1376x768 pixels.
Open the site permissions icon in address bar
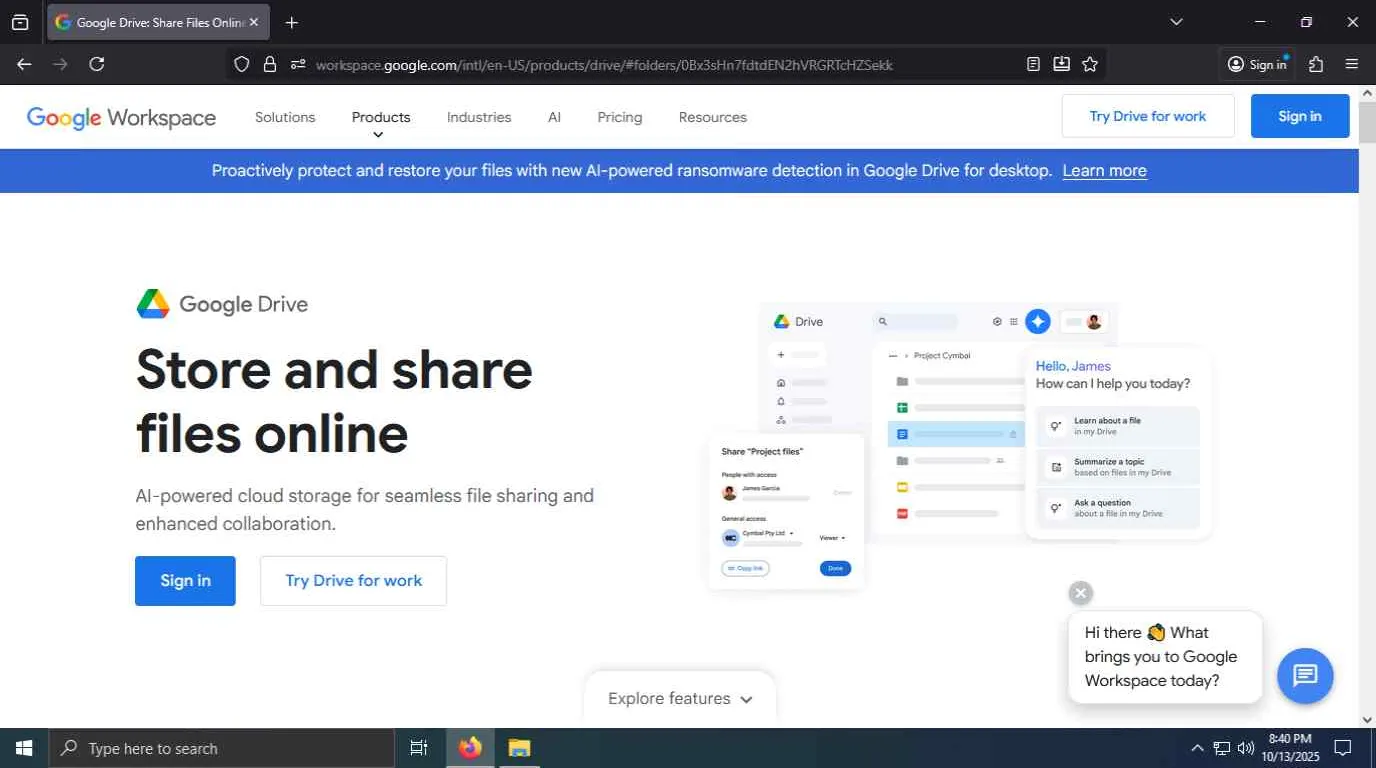pos(297,64)
